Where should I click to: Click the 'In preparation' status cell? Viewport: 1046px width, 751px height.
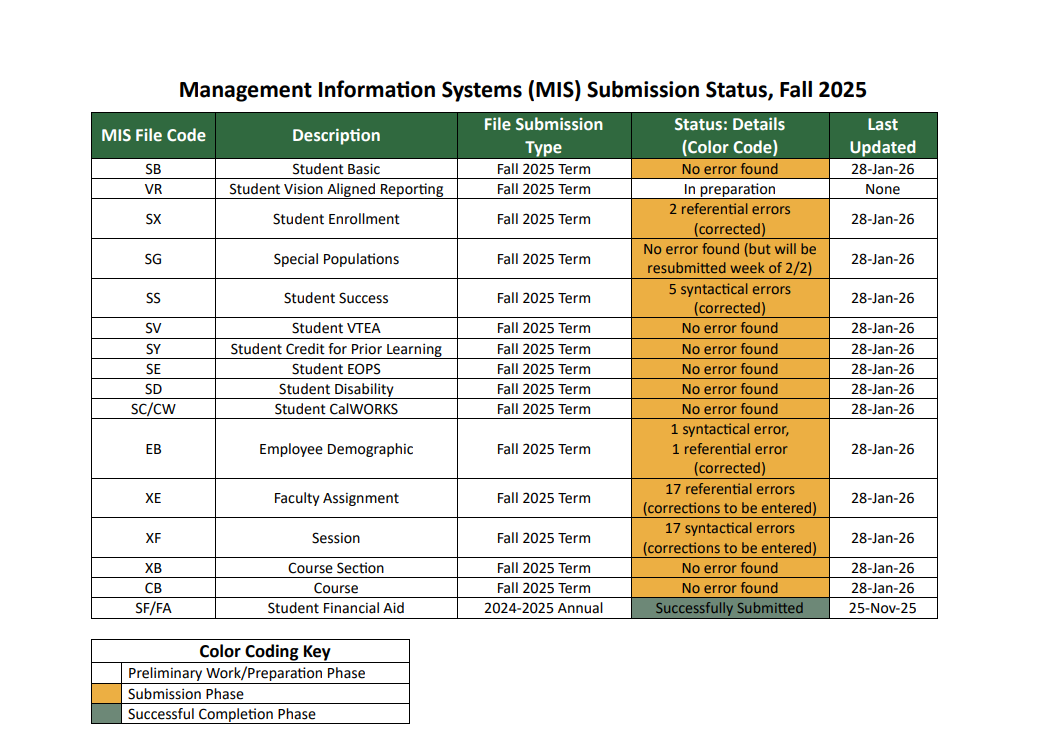click(730, 189)
